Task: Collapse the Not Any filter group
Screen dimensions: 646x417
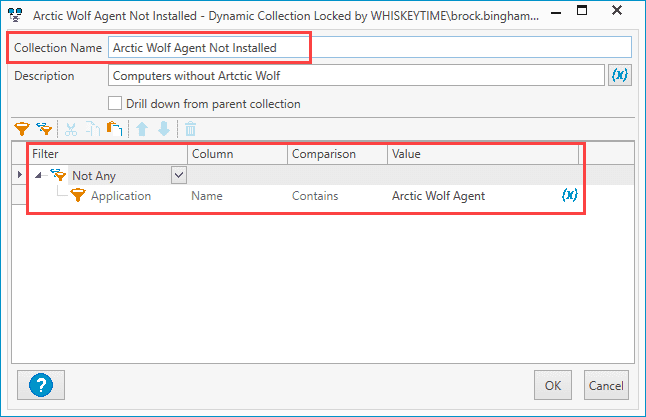Action: coord(38,176)
